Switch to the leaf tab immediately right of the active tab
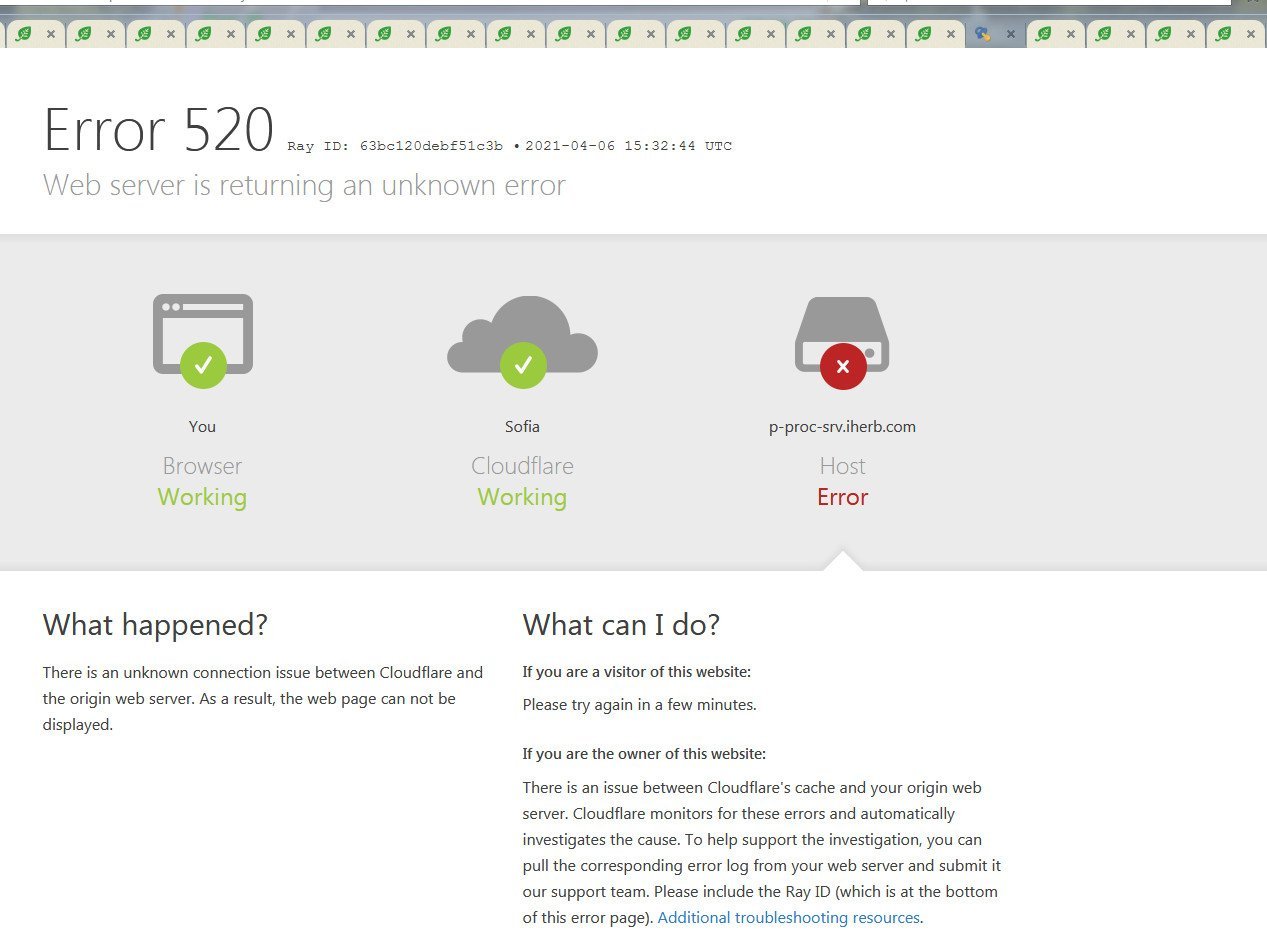The height and width of the screenshot is (938, 1267). 1044,34
